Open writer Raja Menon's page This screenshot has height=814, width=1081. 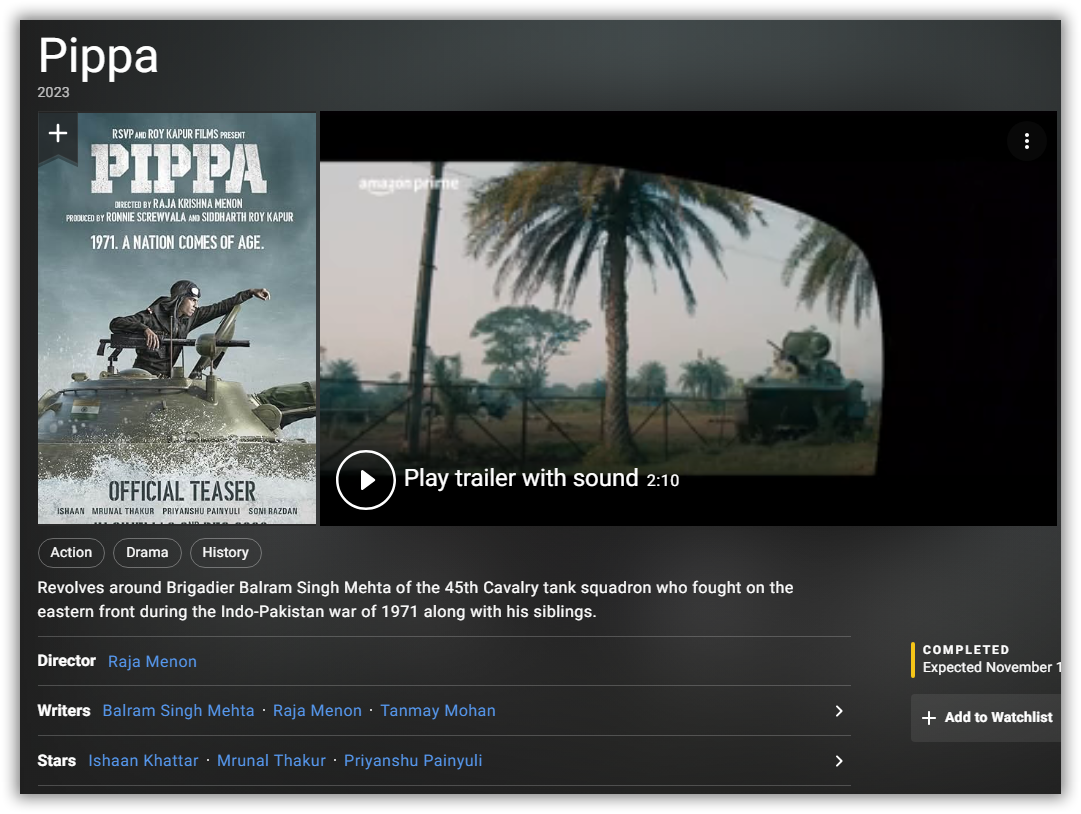point(317,711)
